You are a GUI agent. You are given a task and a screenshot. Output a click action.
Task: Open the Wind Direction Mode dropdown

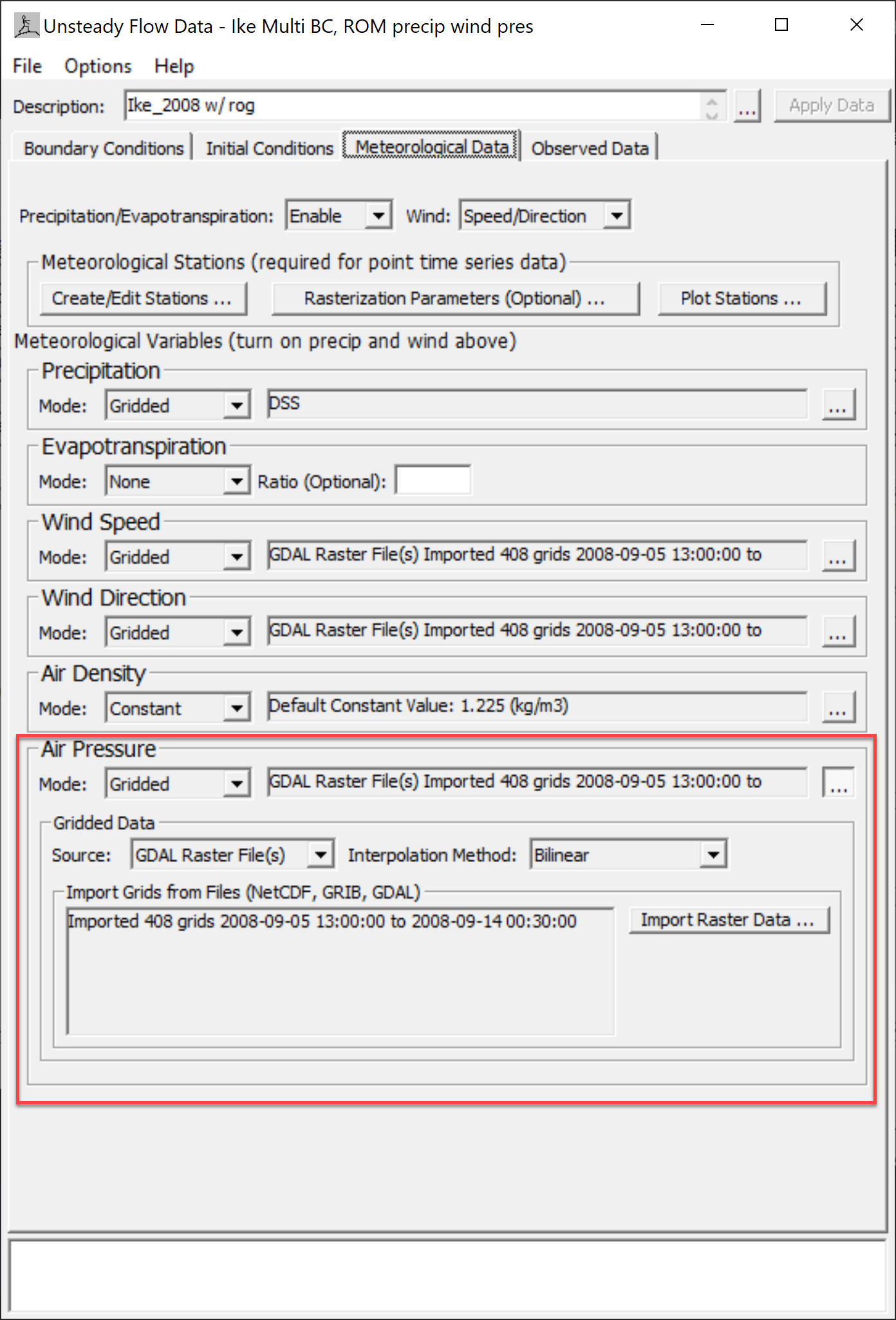tap(178, 632)
